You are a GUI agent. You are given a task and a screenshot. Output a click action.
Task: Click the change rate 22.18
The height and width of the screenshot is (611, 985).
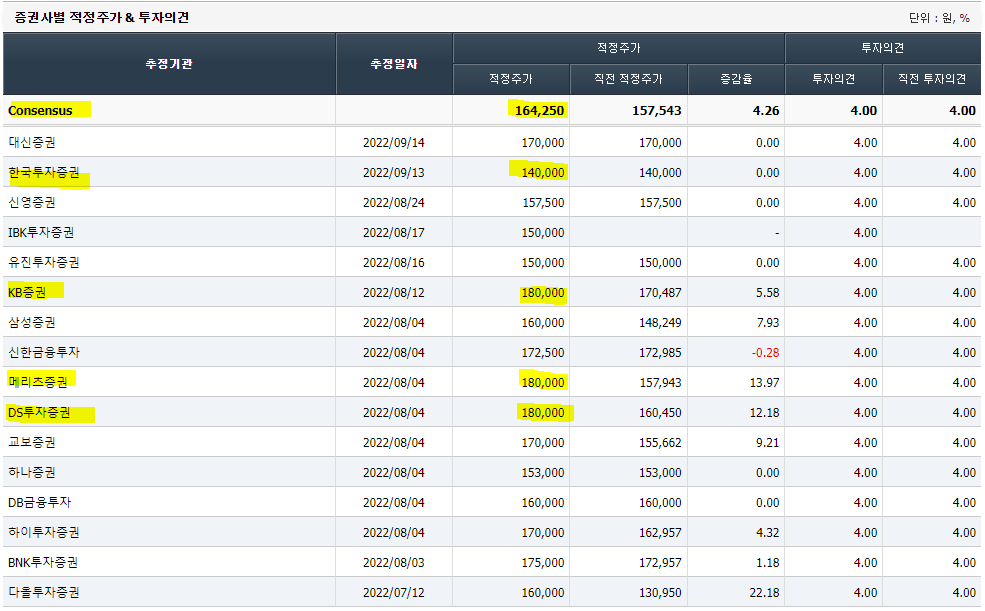(765, 593)
